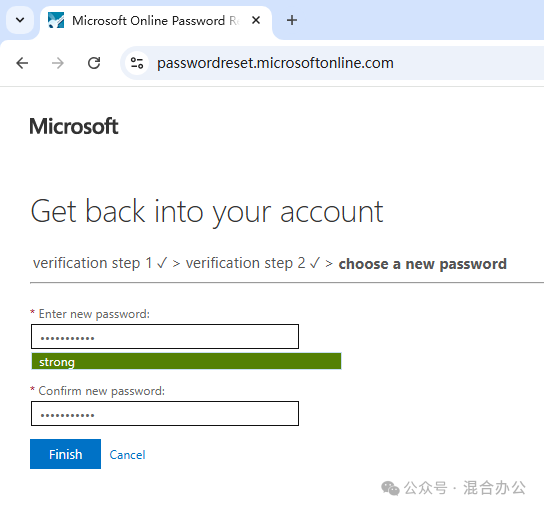
Task: Click the tab's Microsoft favicon
Action: [x=56, y=20]
